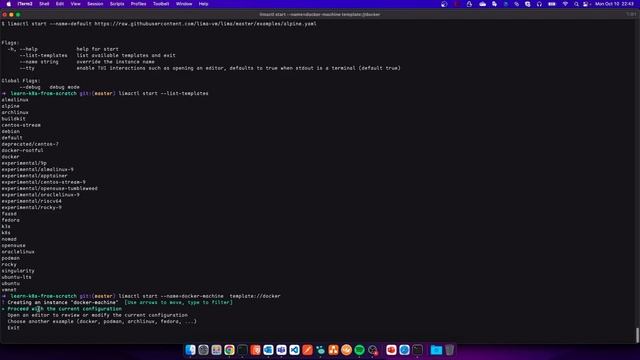
Task: Open the View menu
Action: click(76, 4)
